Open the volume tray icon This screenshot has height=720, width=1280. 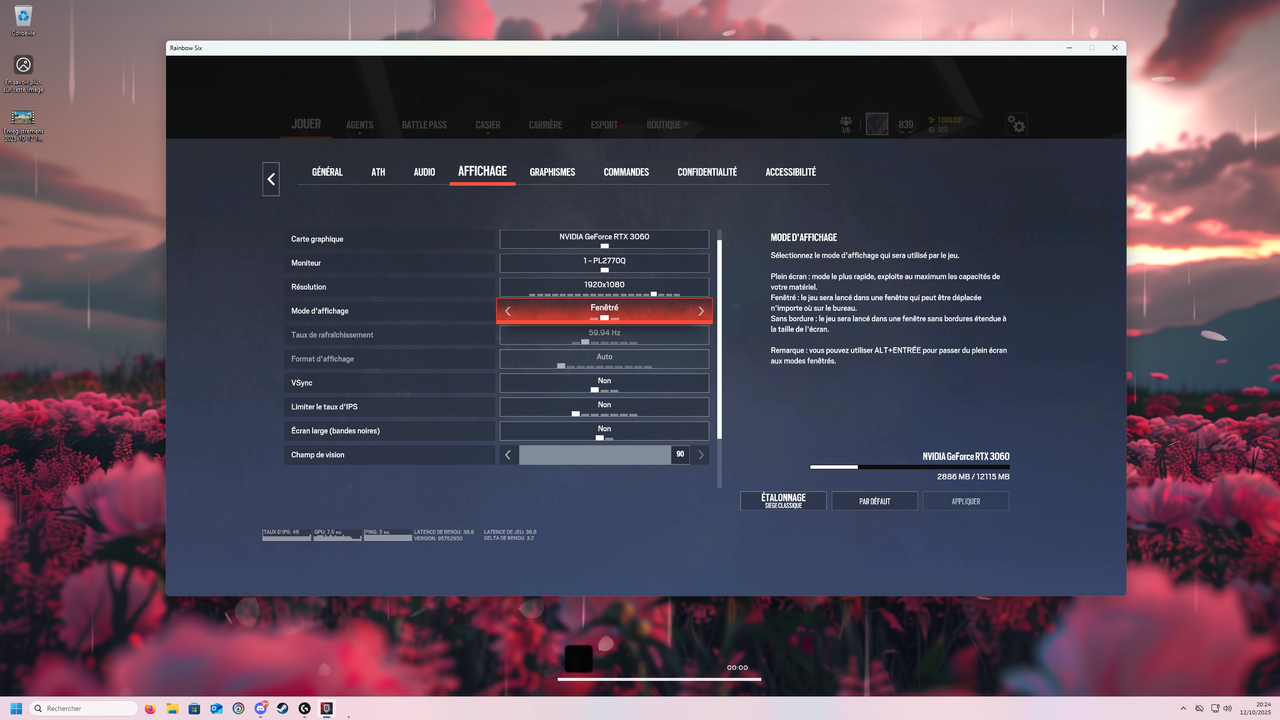tap(1229, 708)
